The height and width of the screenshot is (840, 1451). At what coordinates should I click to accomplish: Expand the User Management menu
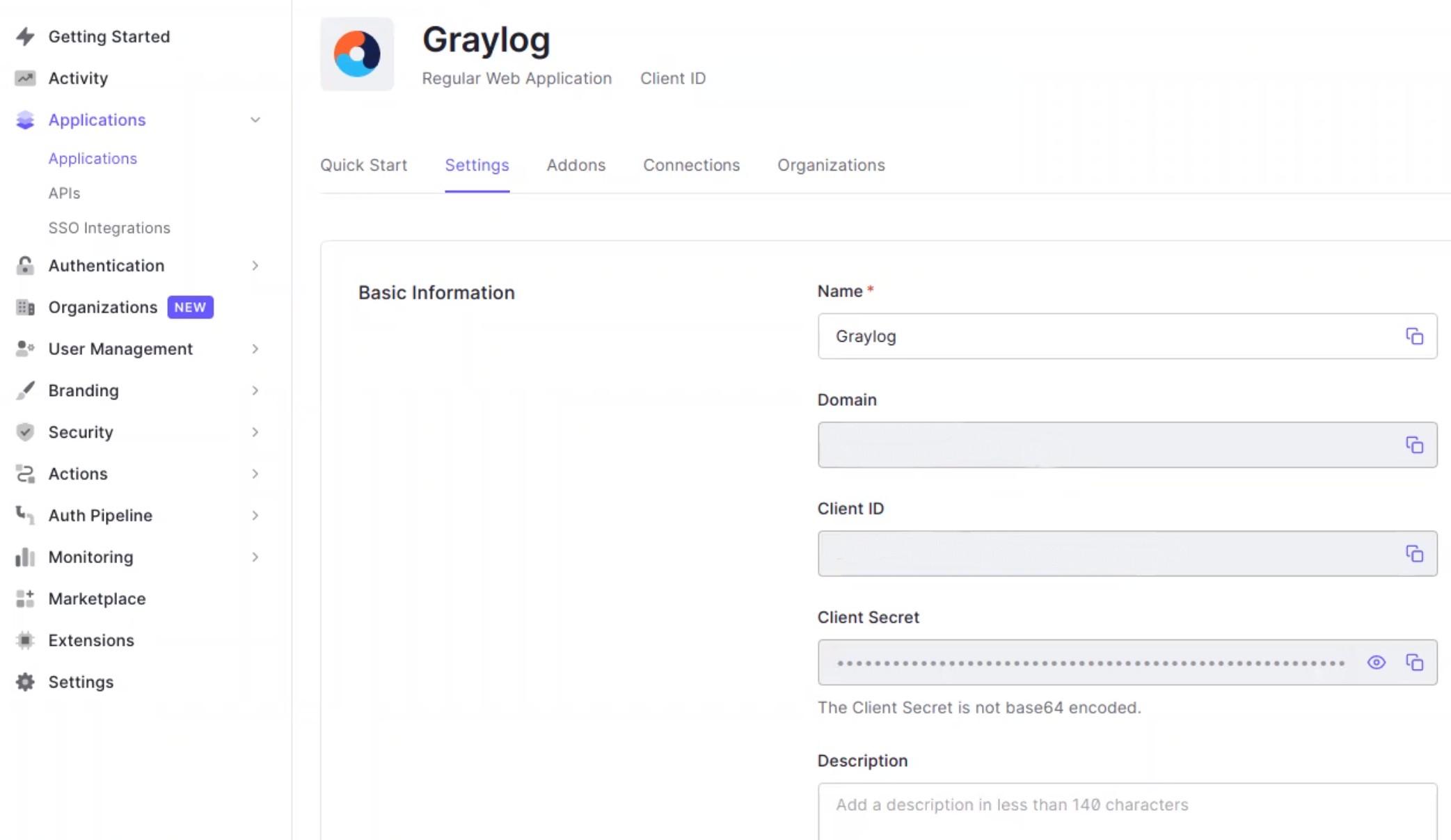[x=255, y=349]
